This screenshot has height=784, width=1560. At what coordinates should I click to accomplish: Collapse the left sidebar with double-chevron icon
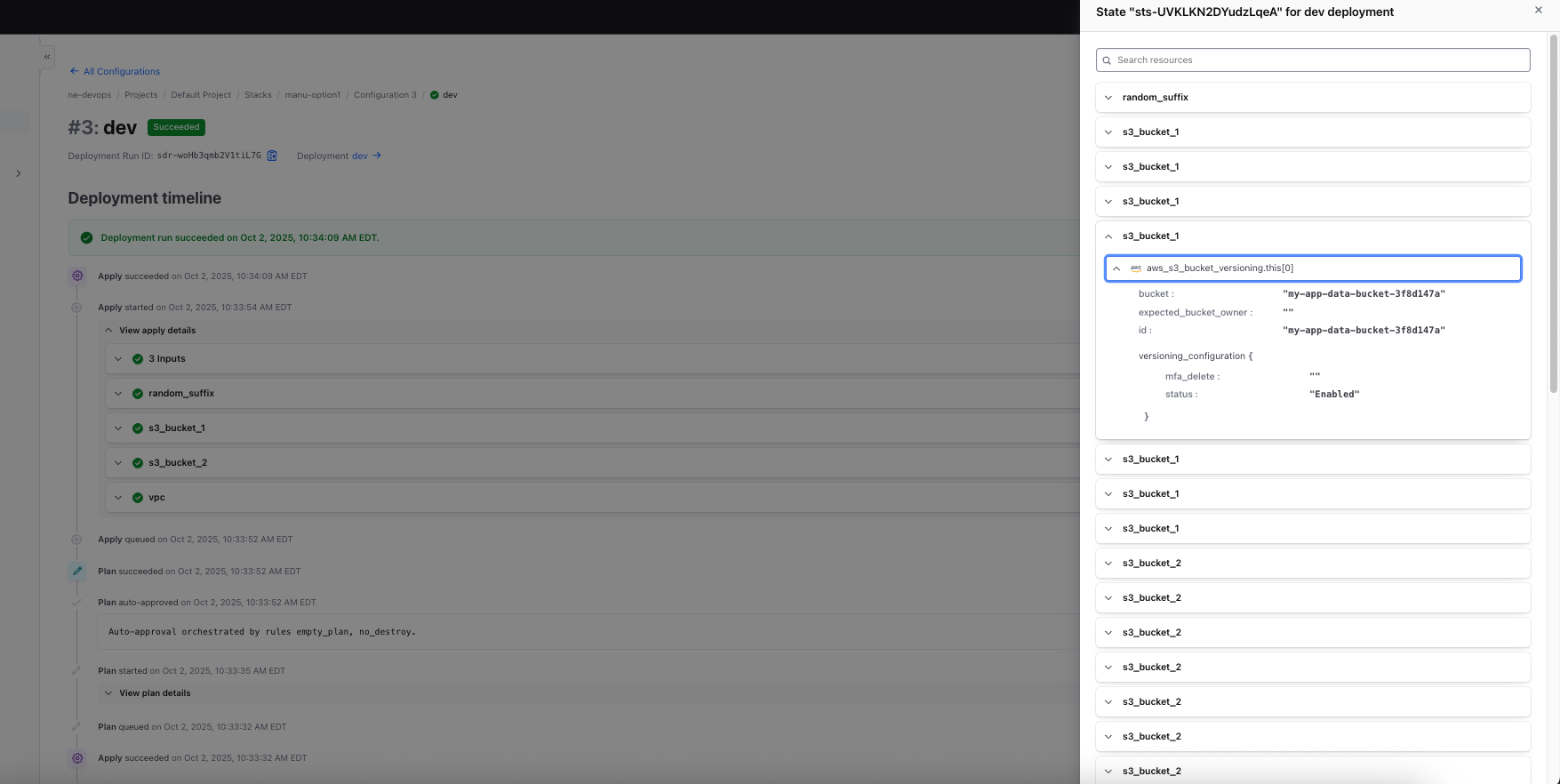[47, 57]
